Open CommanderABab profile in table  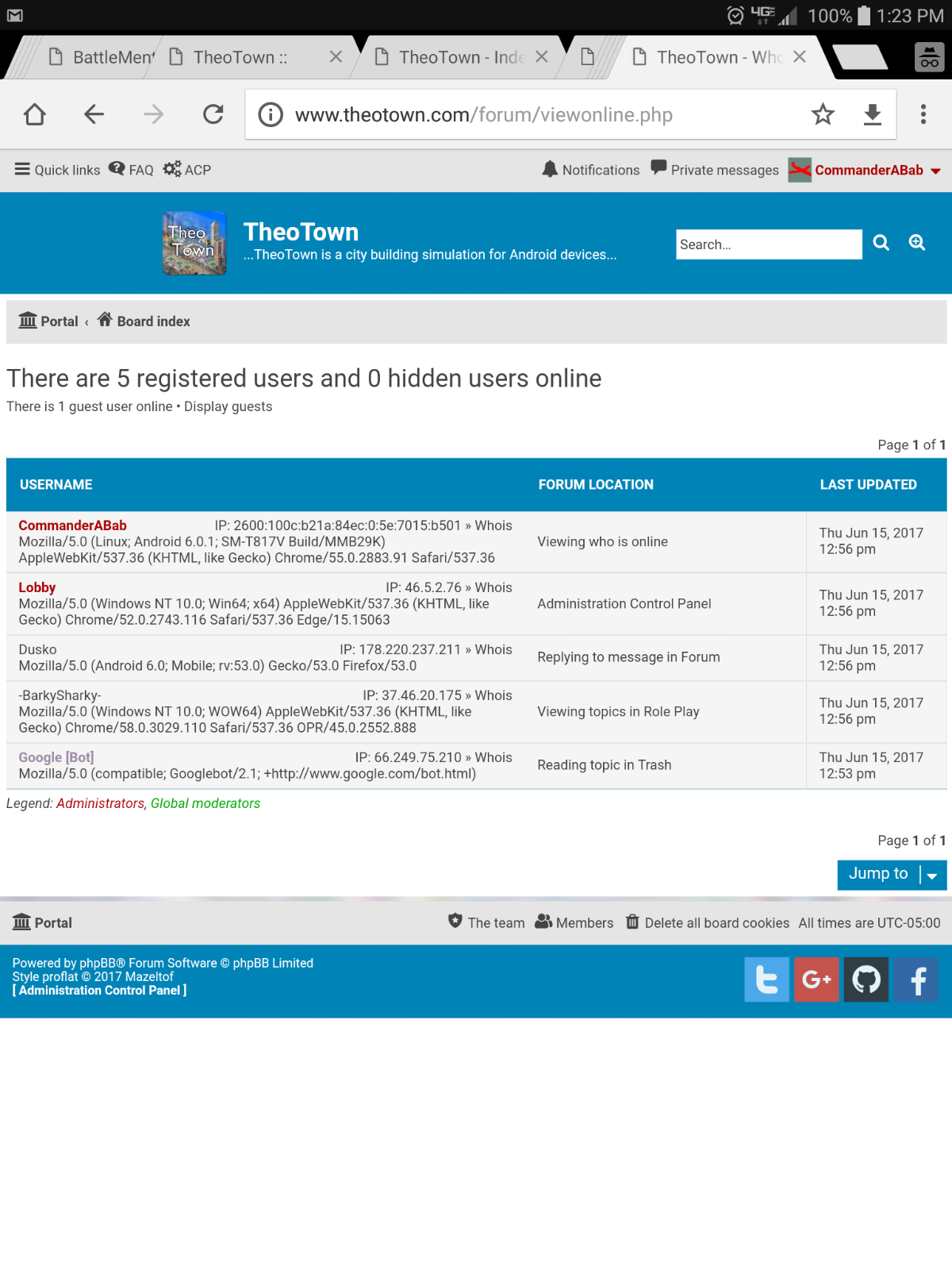point(73,525)
